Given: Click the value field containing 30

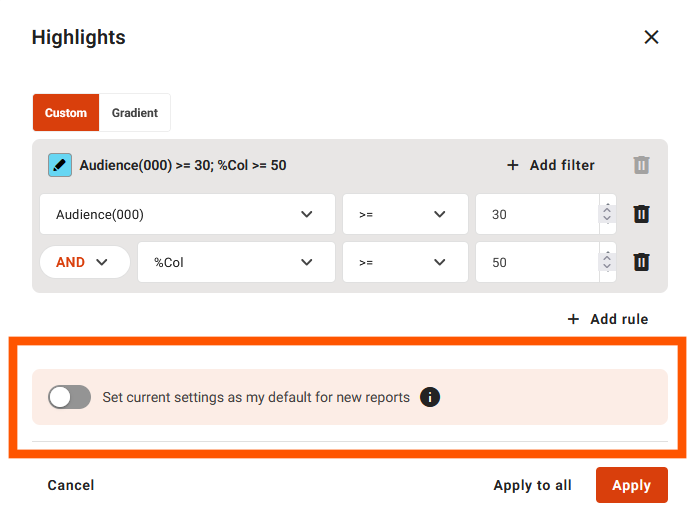Looking at the screenshot, I should (x=535, y=214).
